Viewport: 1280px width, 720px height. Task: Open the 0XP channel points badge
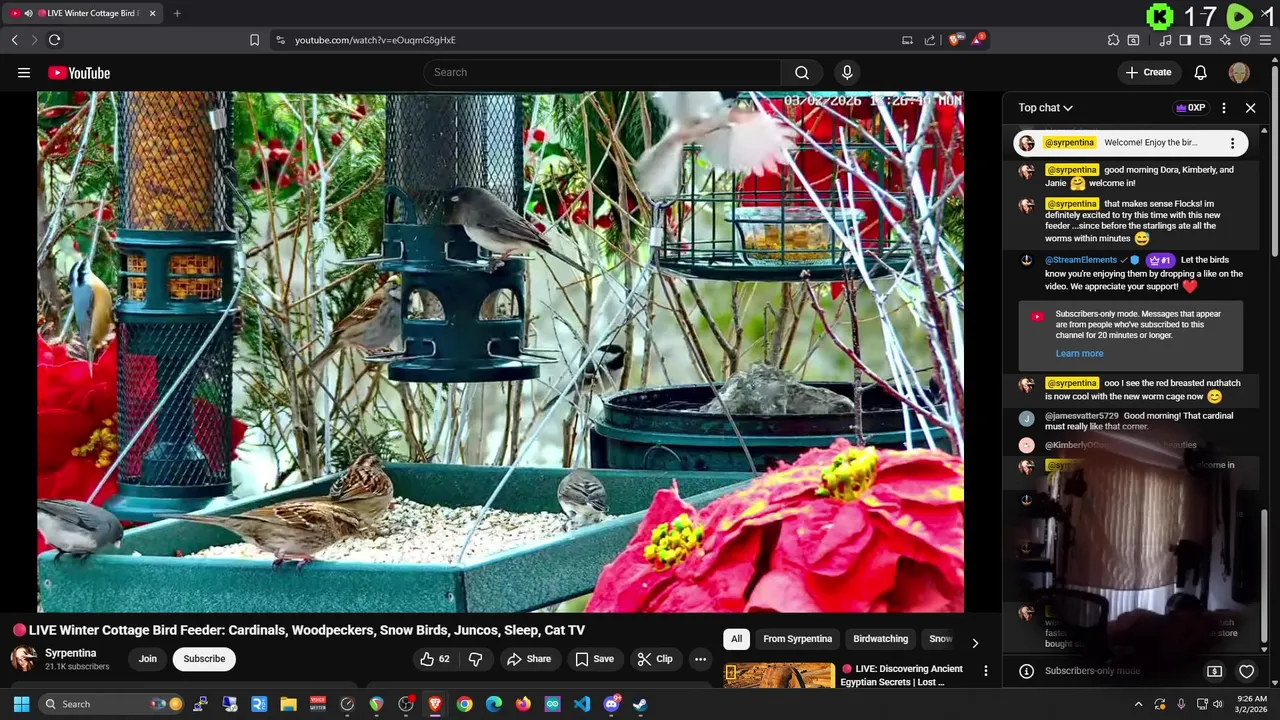coord(1190,108)
